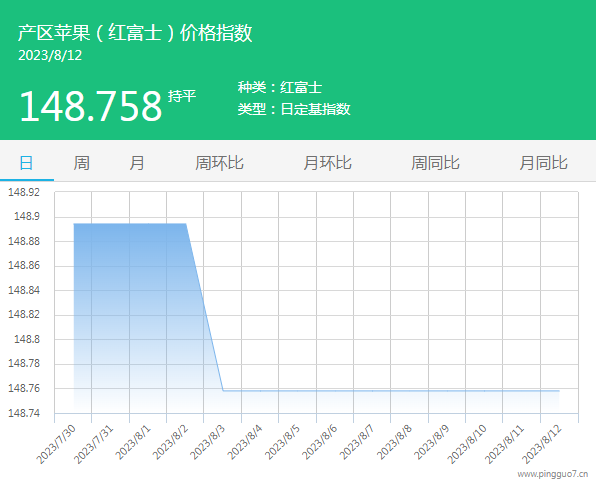The width and height of the screenshot is (596, 484).
Task: Switch to the 周 weekly tab
Action: (x=81, y=163)
